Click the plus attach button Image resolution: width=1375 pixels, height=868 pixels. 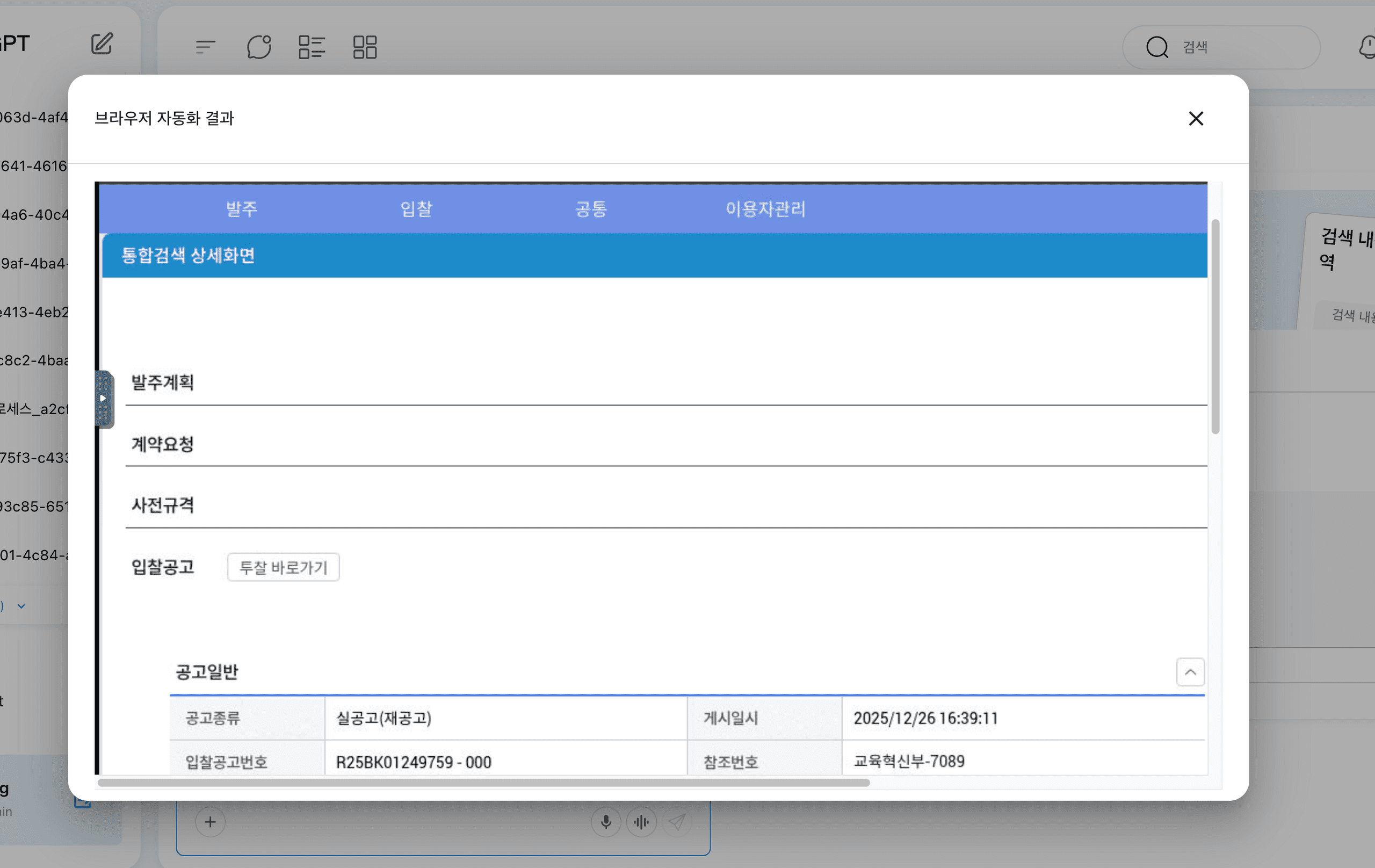point(210,822)
